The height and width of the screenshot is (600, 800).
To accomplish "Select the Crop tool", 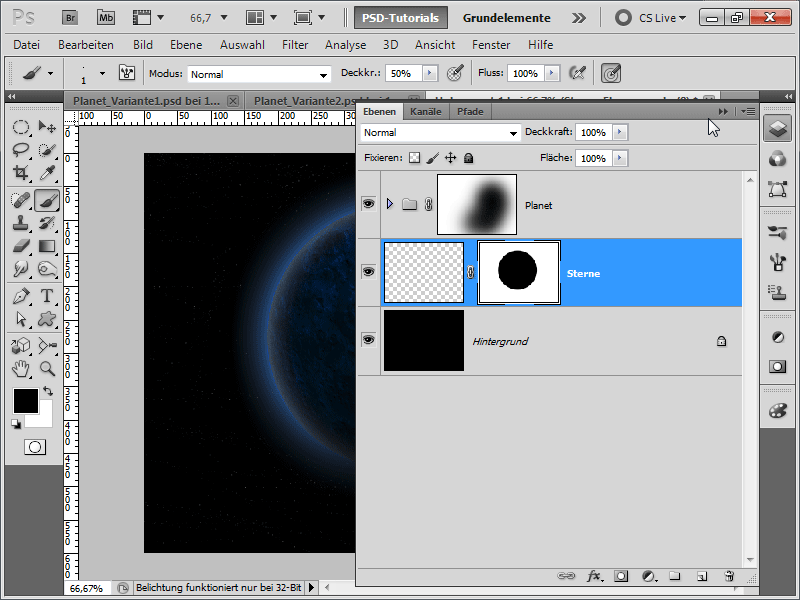I will pos(20,172).
